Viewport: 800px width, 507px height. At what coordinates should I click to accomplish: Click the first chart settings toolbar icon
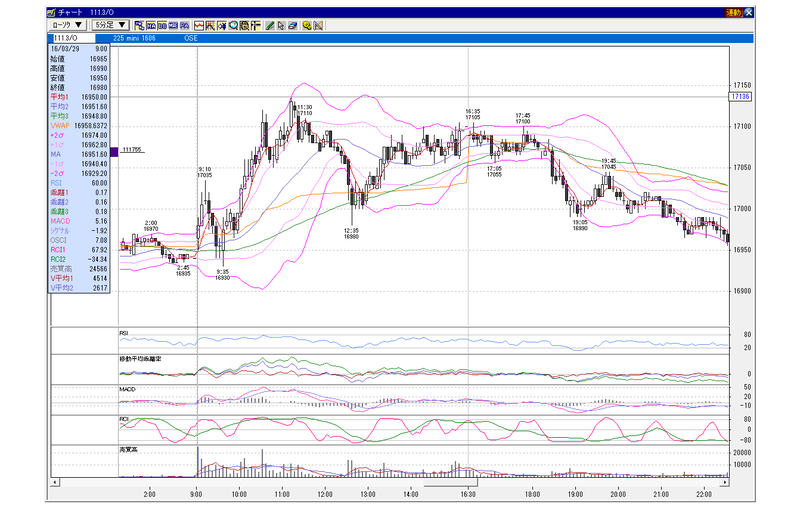(139, 26)
